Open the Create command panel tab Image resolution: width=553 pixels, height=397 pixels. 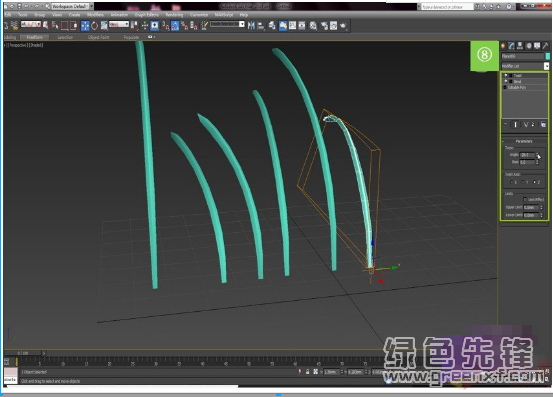click(503, 46)
